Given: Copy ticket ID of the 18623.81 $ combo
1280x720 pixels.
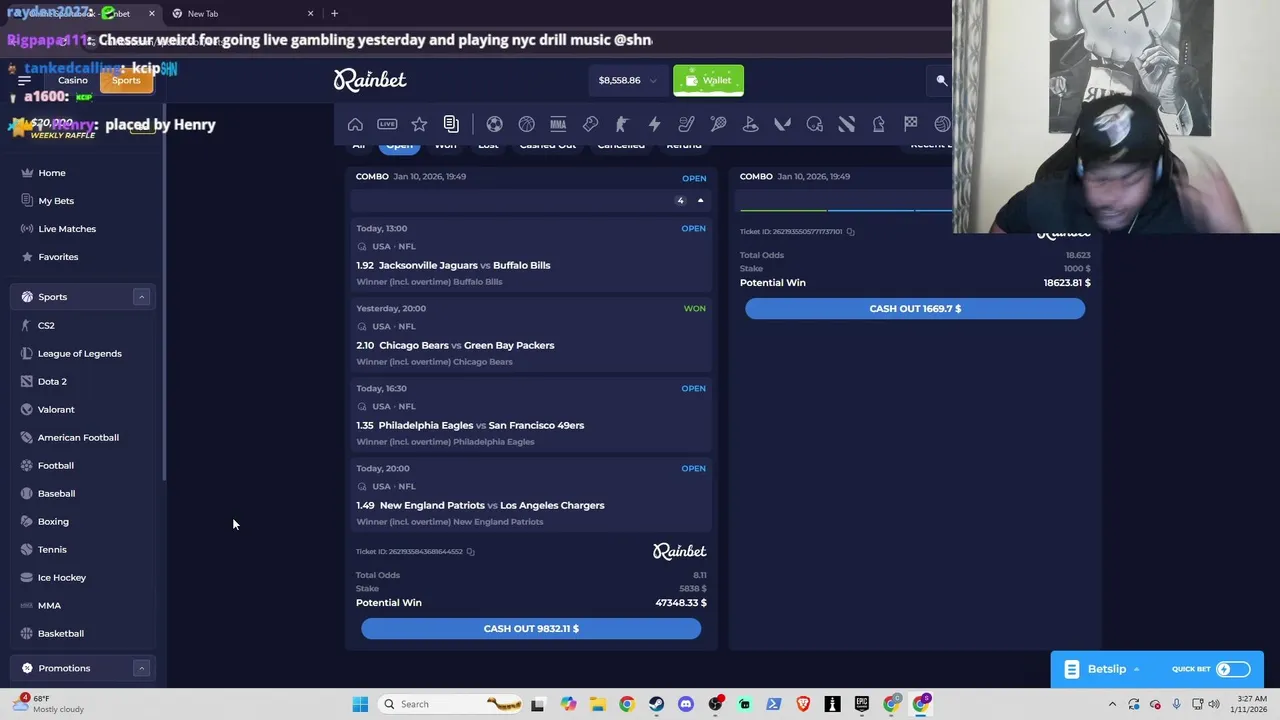Looking at the screenshot, I should pyautogui.click(x=850, y=232).
